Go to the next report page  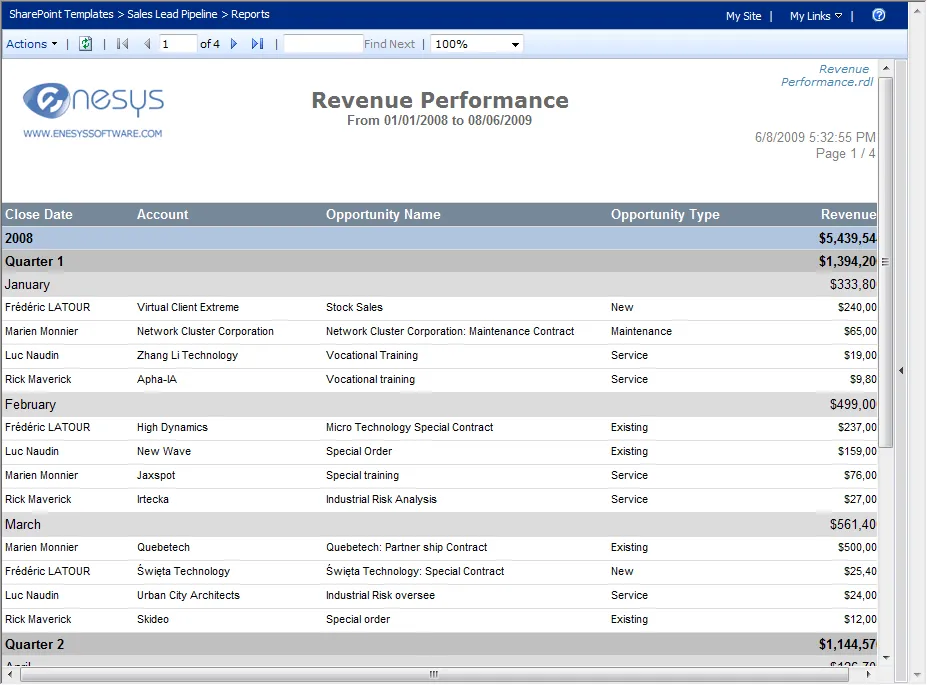coord(234,44)
